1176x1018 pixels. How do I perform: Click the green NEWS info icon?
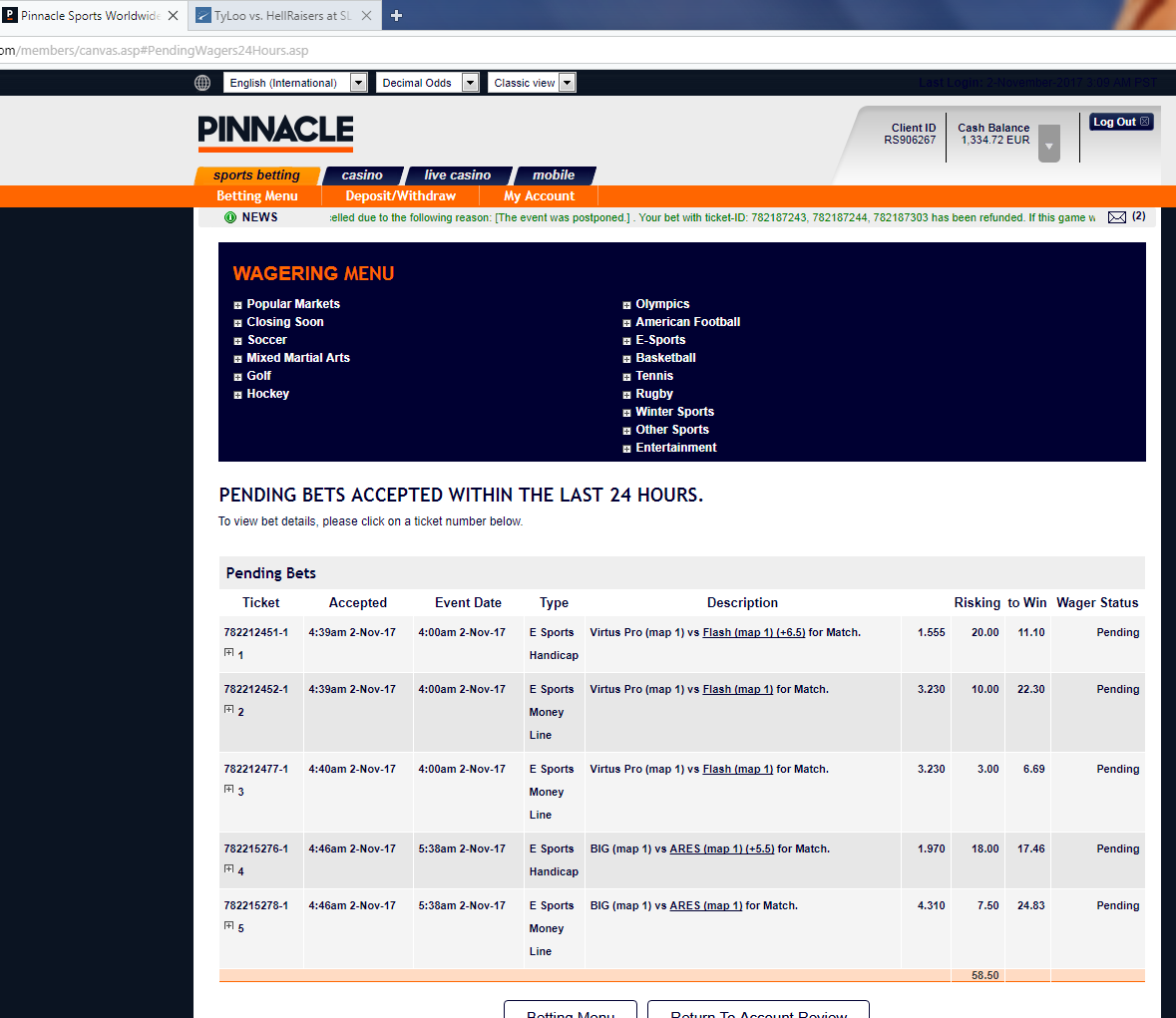[230, 217]
